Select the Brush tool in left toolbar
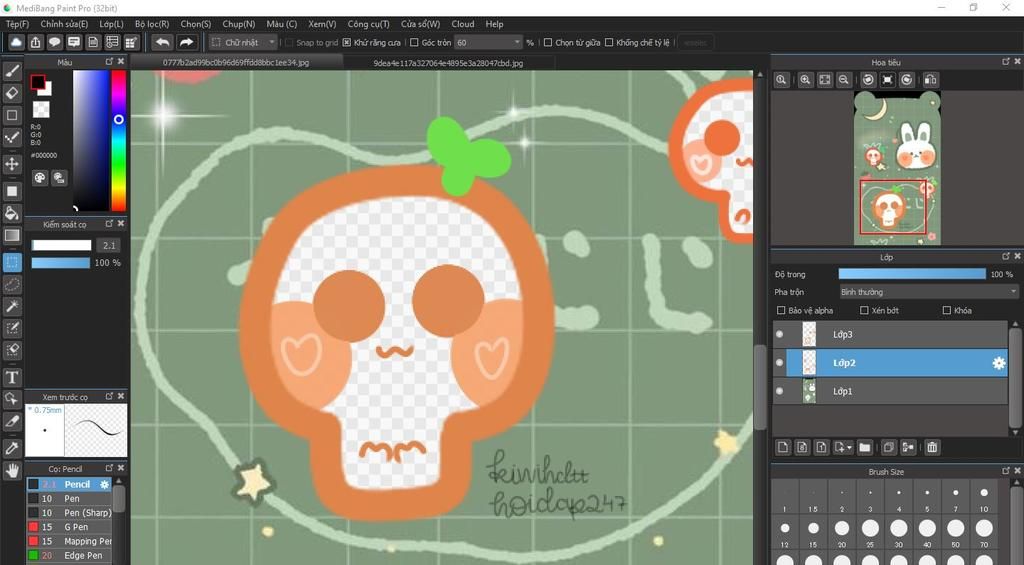The height and width of the screenshot is (565, 1024). pos(12,71)
